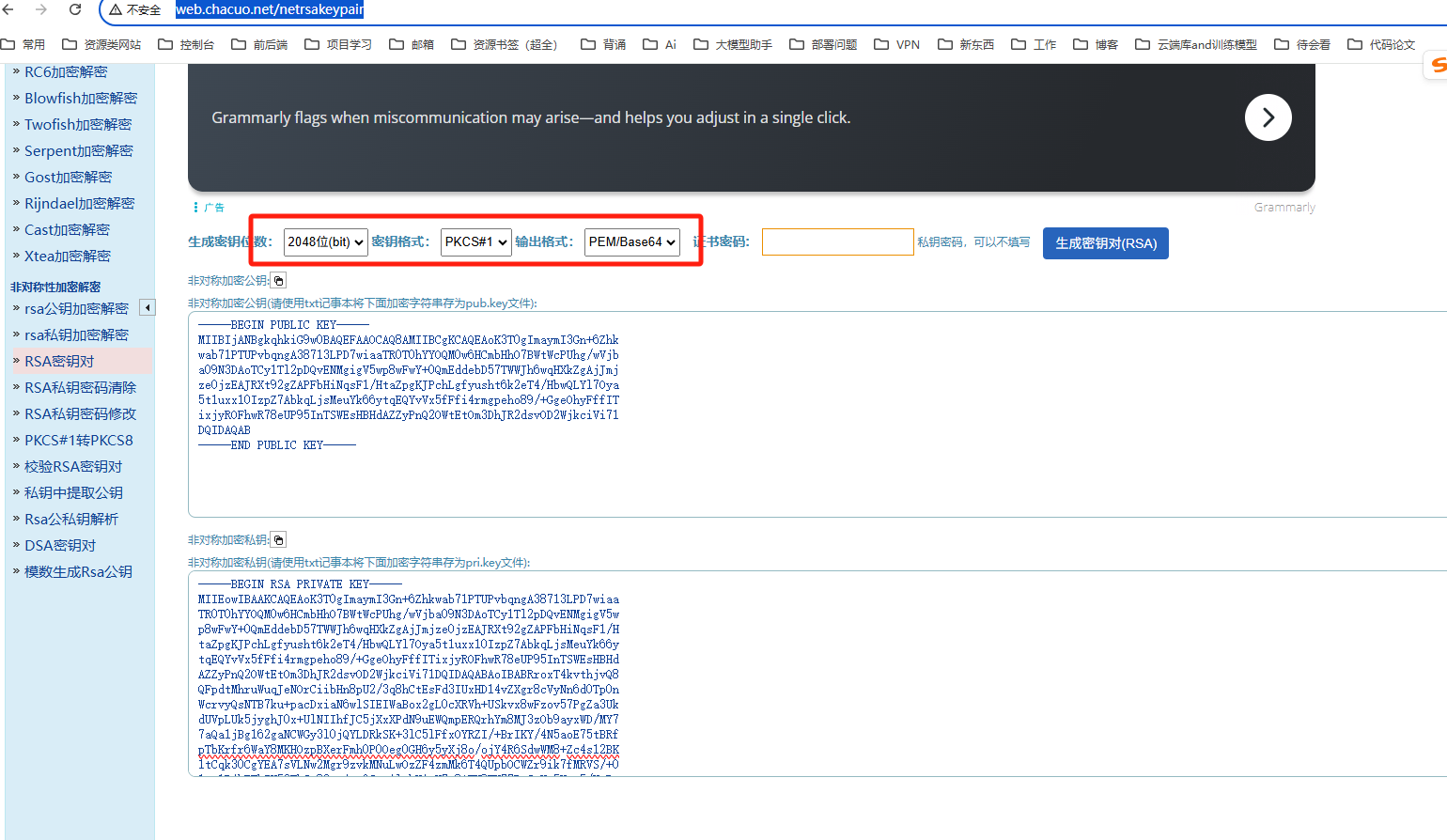Go back with the browser back arrow
The height and width of the screenshot is (840, 1447).
8,9
